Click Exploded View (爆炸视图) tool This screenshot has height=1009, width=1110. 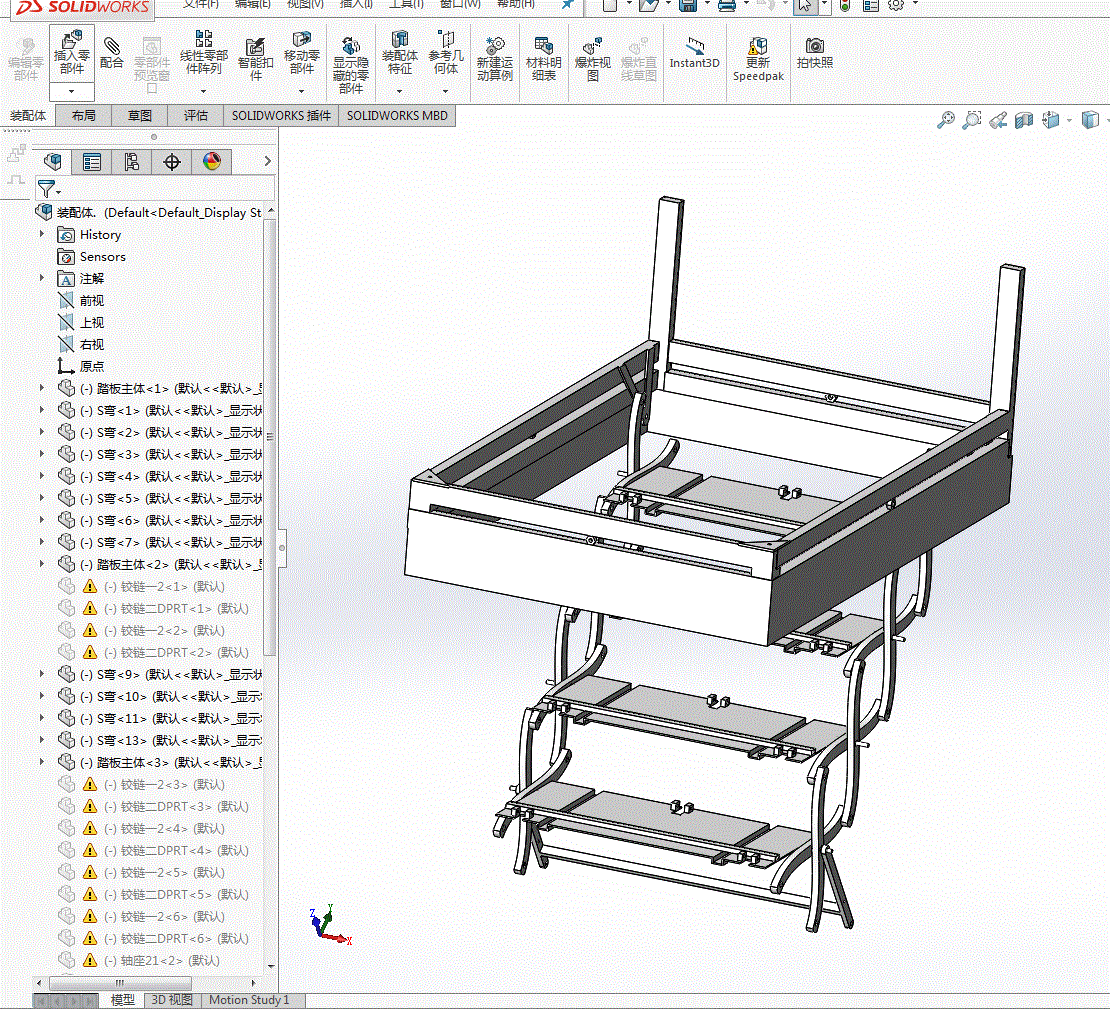tap(593, 59)
